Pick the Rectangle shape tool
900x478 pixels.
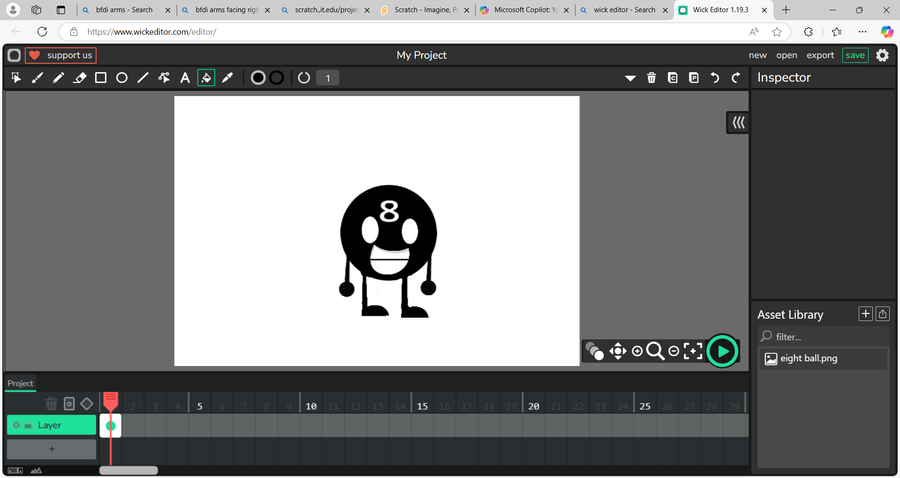click(101, 78)
